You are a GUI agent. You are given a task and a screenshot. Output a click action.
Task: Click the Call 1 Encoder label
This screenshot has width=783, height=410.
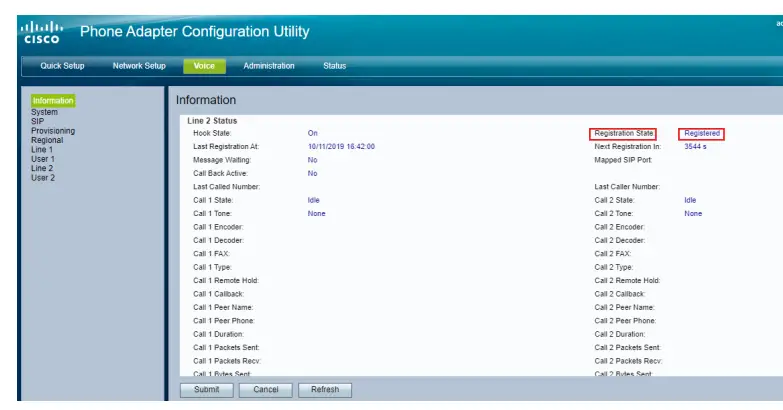tap(218, 227)
